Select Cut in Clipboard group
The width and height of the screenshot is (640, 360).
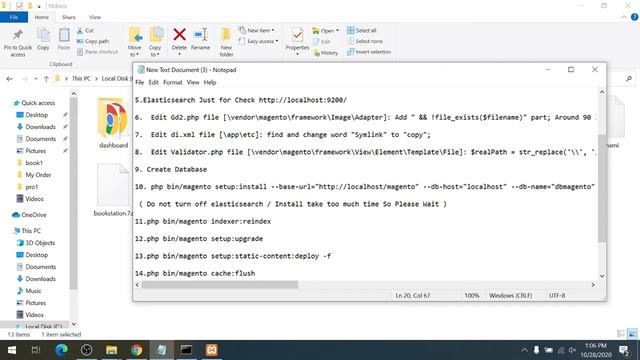pyautogui.click(x=85, y=31)
